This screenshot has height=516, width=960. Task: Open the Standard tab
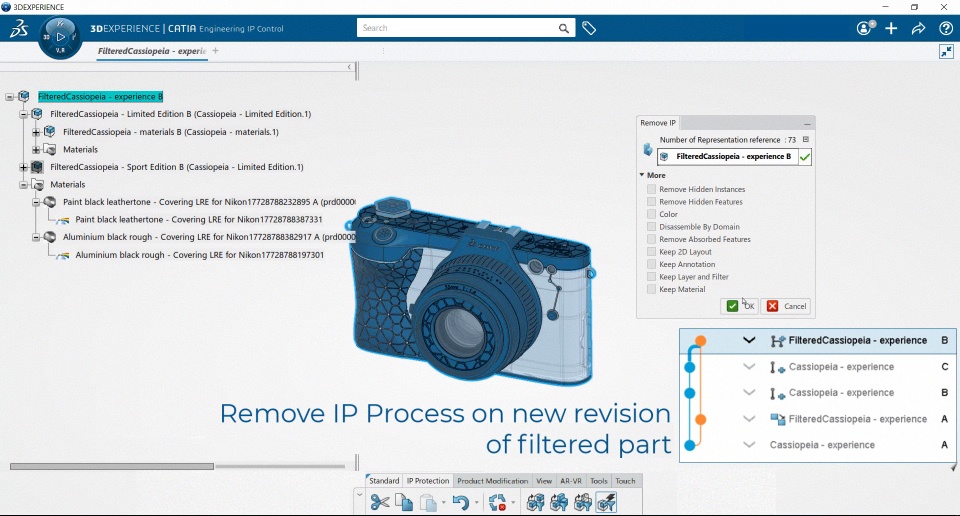(x=384, y=481)
